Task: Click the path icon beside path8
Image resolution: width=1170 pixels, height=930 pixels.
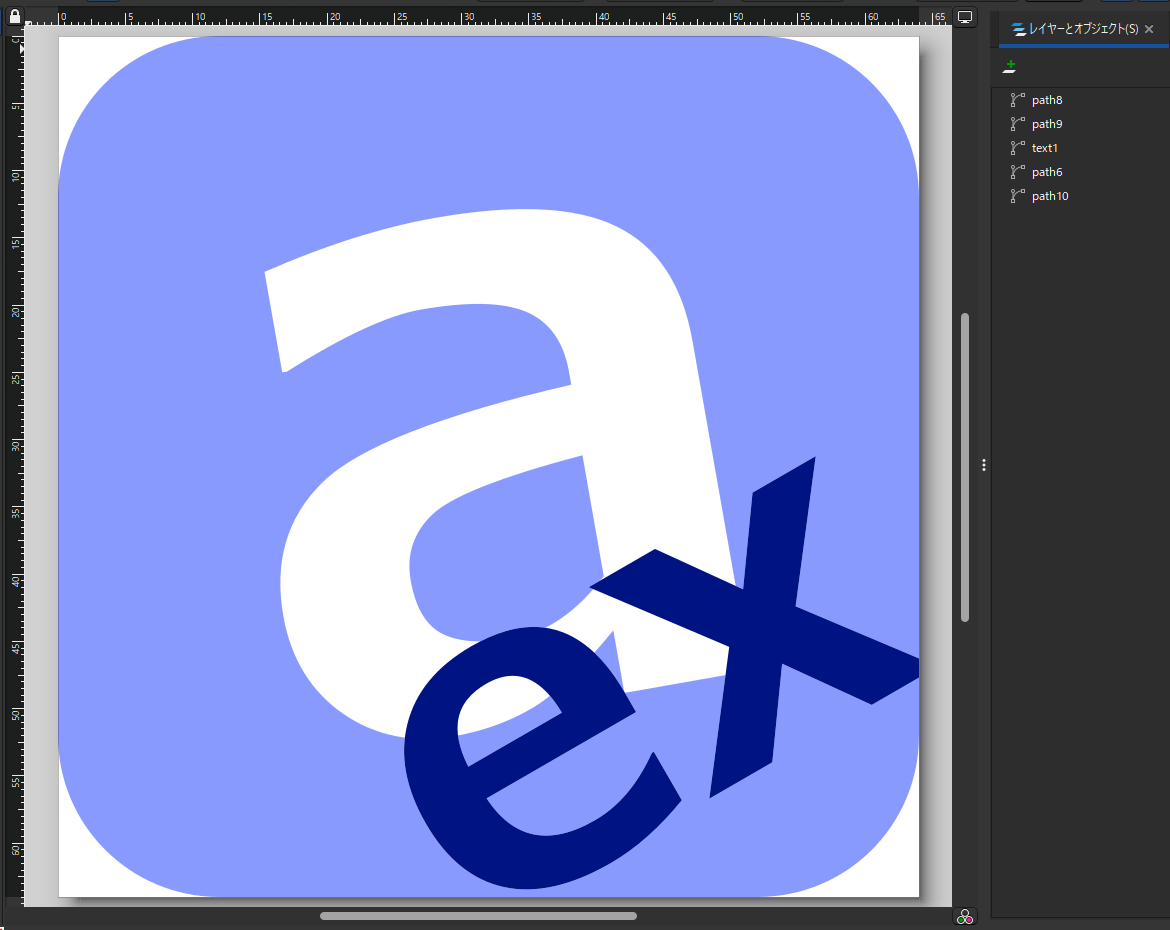Action: [1018, 100]
